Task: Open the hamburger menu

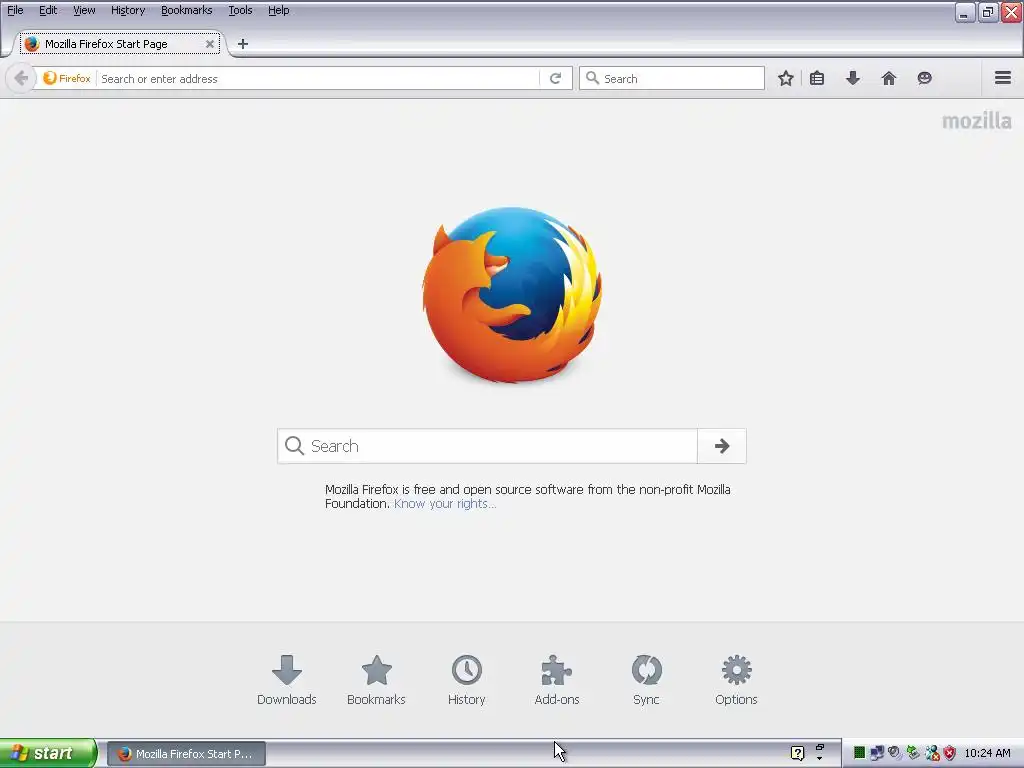Action: tap(1003, 78)
